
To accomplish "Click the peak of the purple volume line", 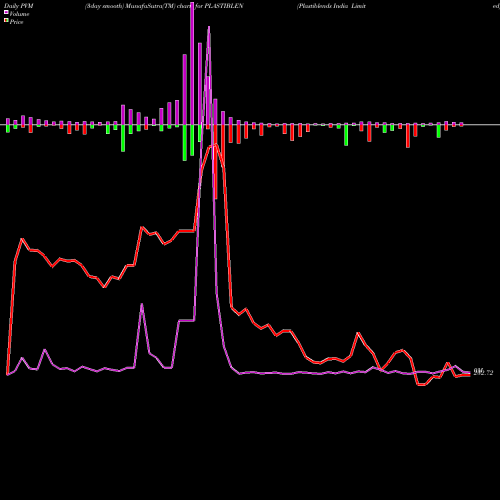I will pos(209,27).
